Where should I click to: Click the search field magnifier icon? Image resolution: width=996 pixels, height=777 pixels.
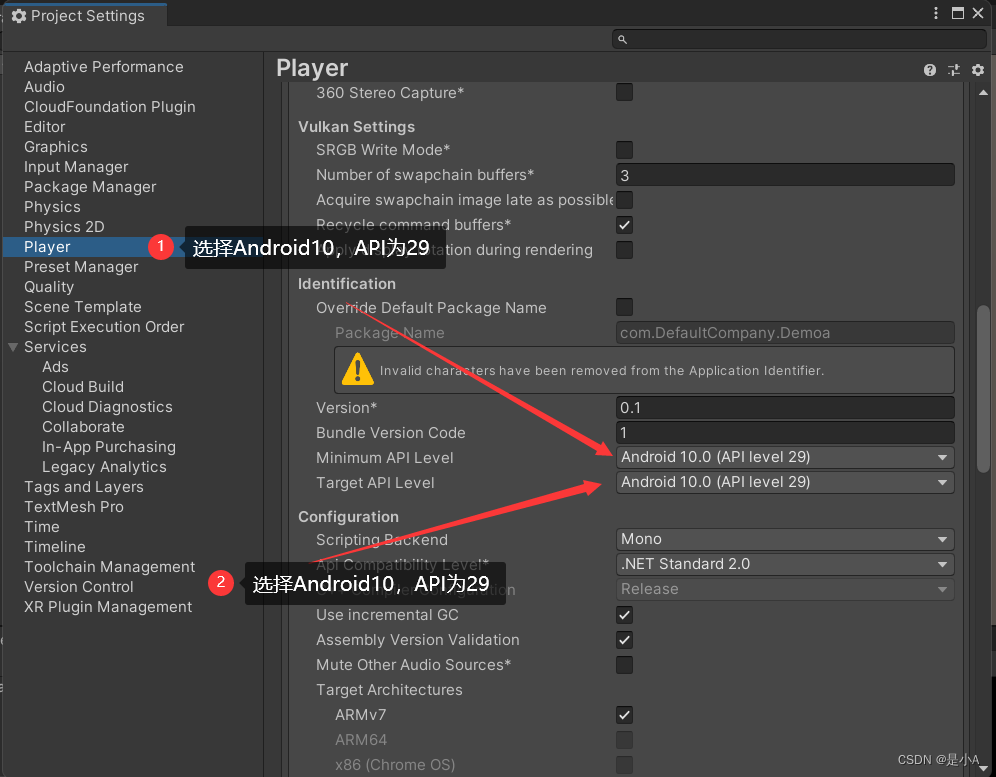click(622, 39)
